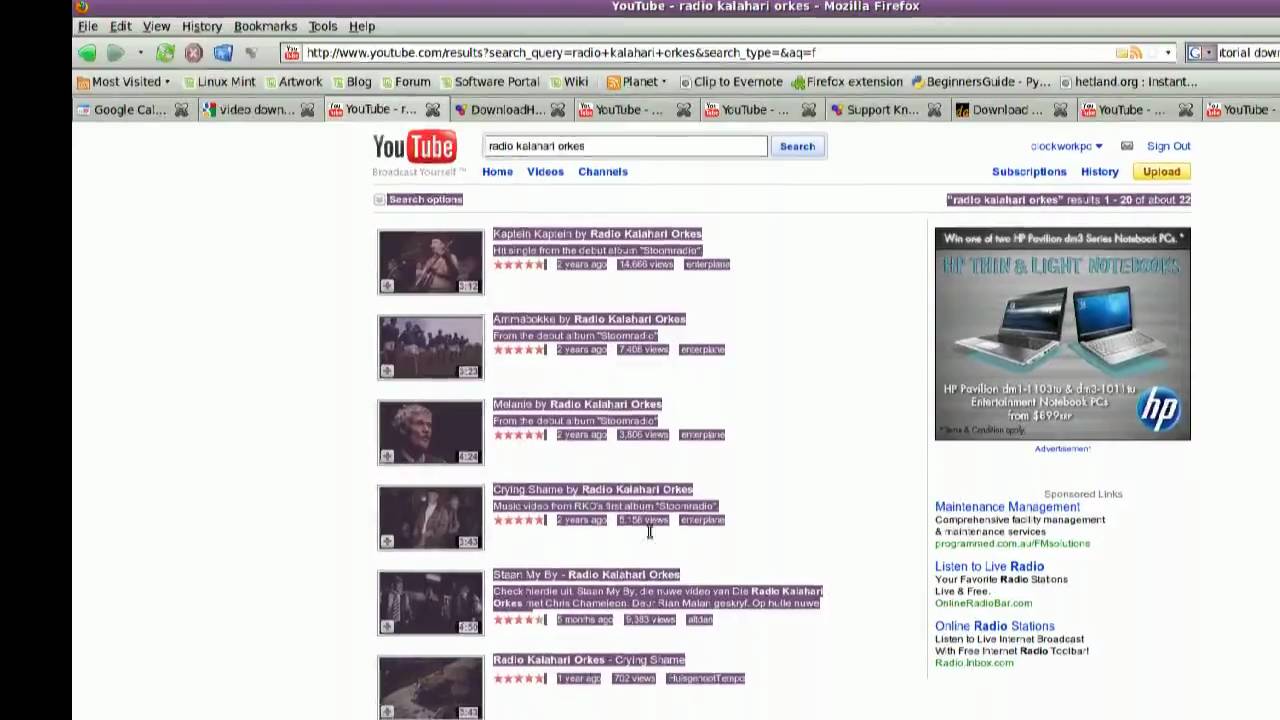This screenshot has height=720, width=1280.
Task: Open the Tools menu
Action: pos(322,26)
